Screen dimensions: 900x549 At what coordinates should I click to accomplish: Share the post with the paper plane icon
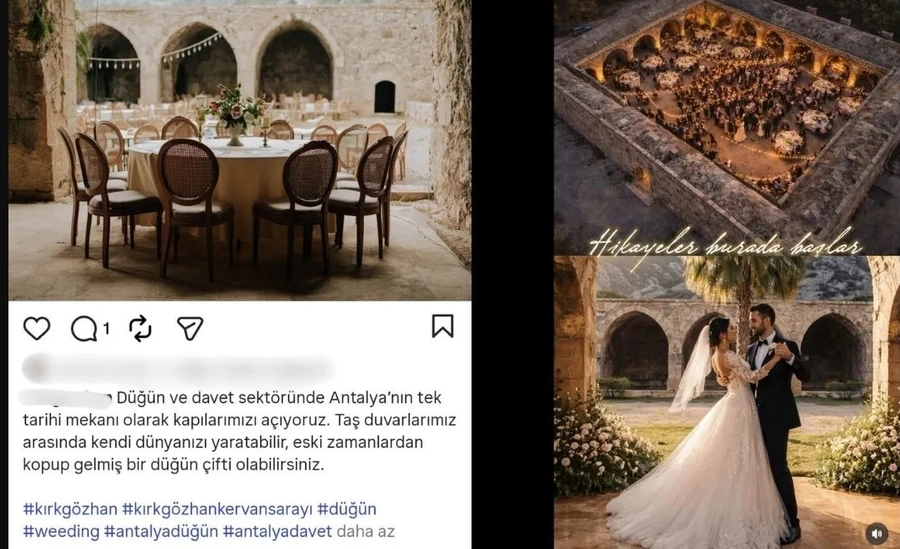pyautogui.click(x=190, y=328)
